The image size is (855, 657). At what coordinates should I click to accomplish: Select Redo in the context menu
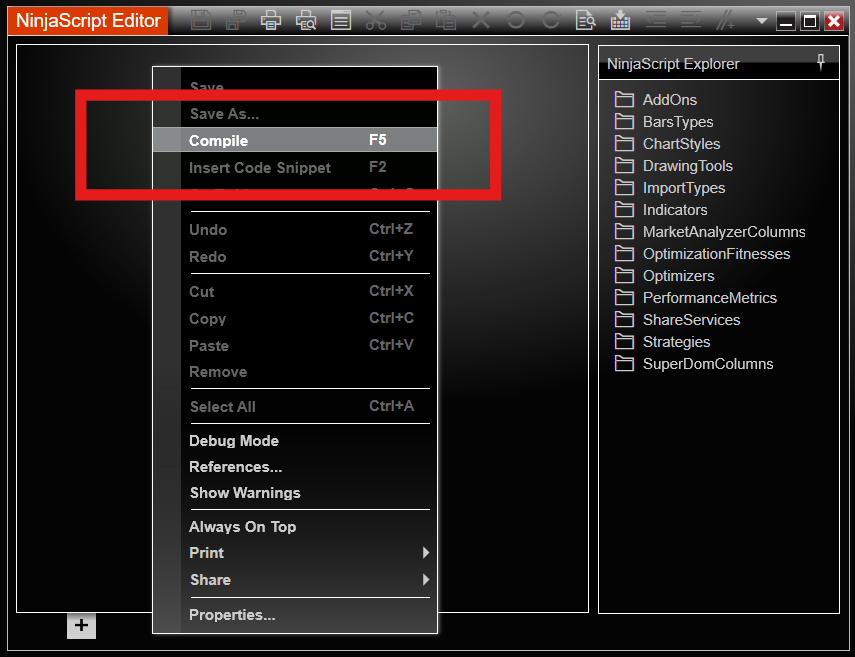[295, 256]
